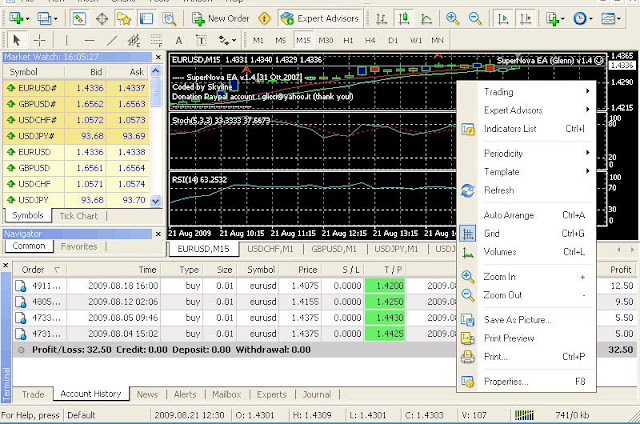640x424 pixels.
Task: Close the Market Watch panel
Action: (158, 57)
